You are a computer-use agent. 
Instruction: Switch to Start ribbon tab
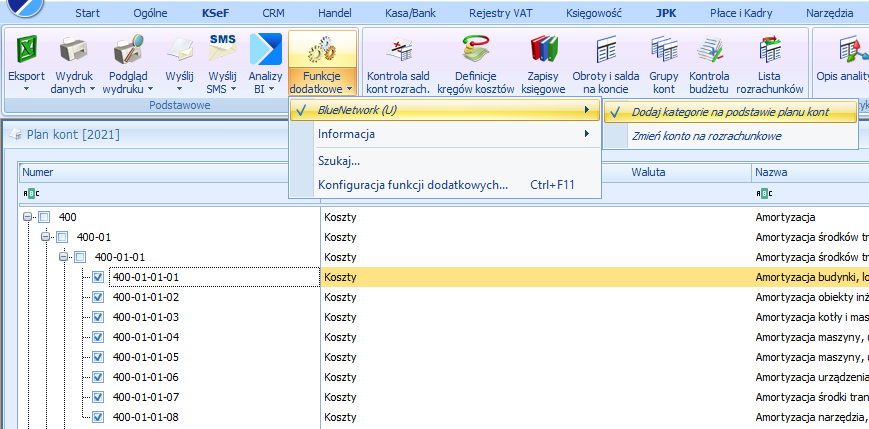[x=88, y=13]
